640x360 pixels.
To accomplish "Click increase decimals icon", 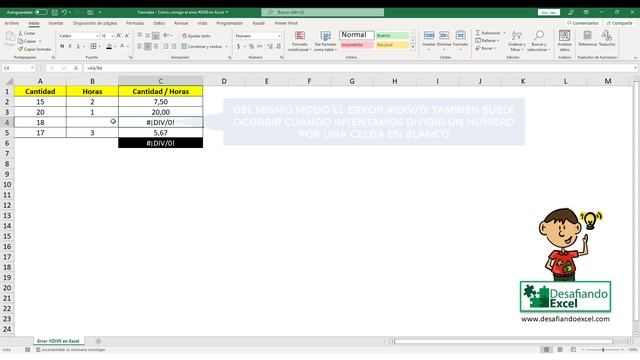I will point(270,47).
